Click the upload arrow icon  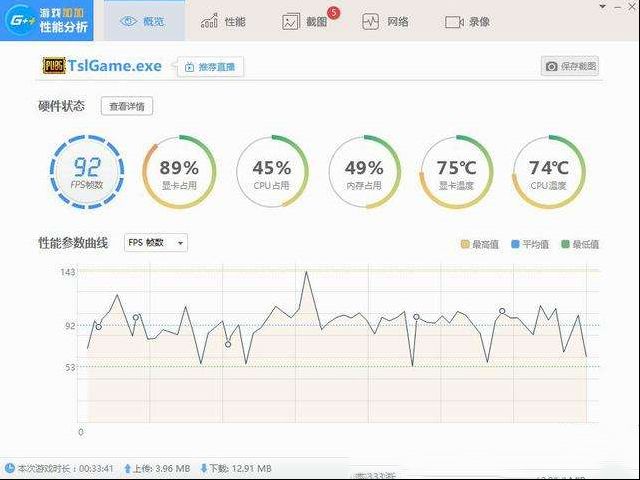[x=128, y=469]
